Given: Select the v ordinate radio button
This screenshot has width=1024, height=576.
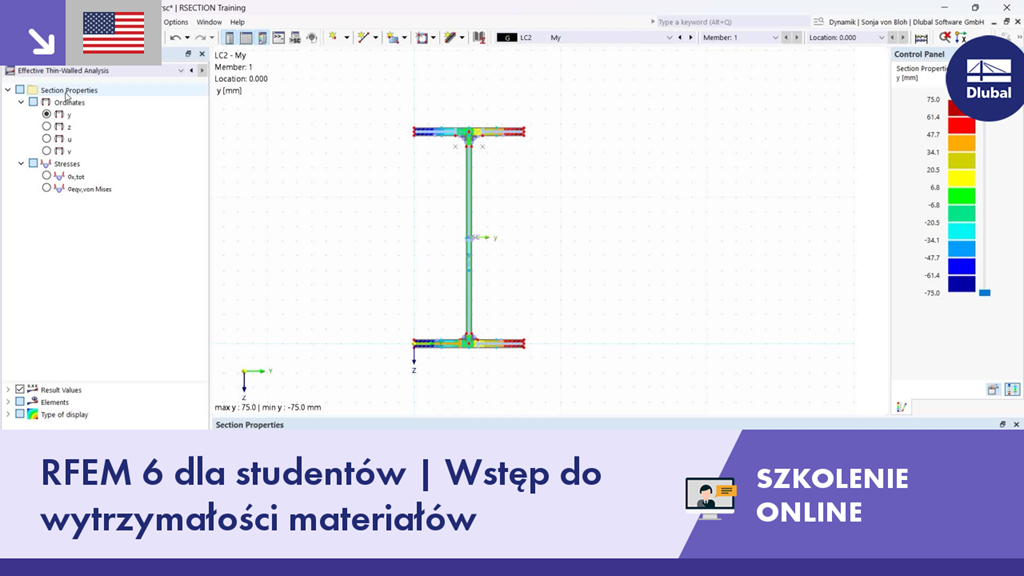Looking at the screenshot, I should coord(46,151).
